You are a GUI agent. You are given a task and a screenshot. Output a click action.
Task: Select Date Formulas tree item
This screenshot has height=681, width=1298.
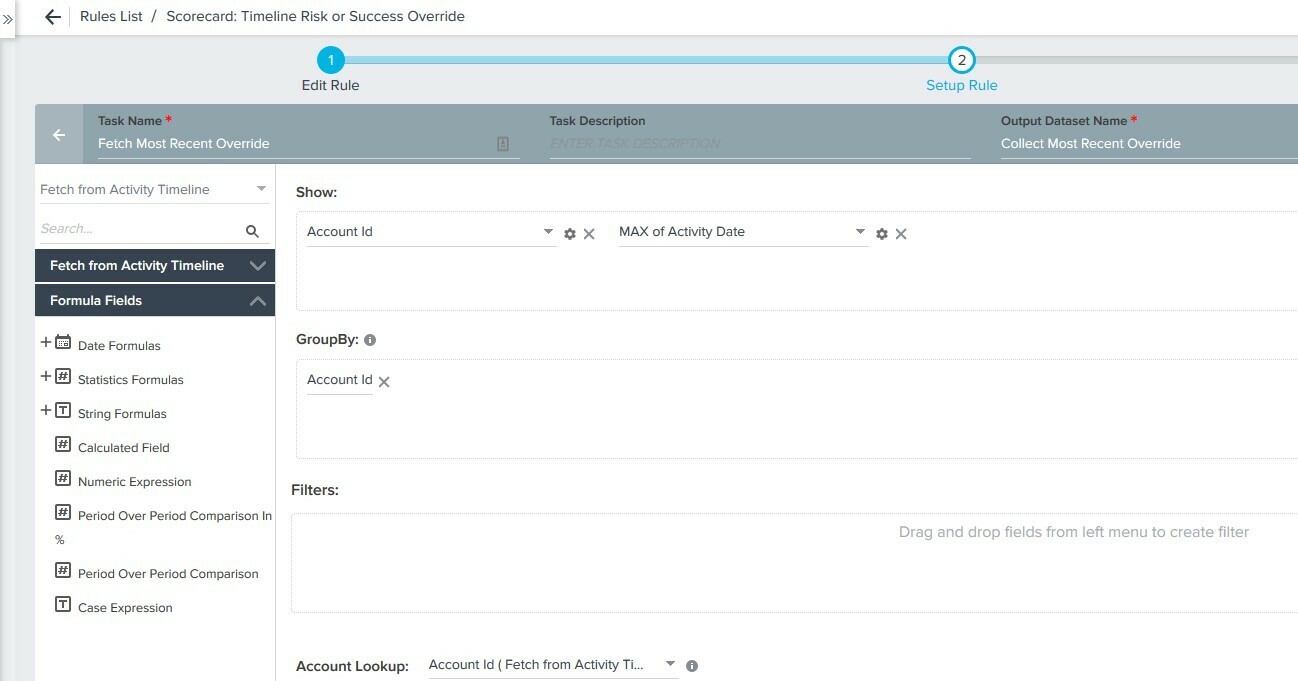click(119, 346)
